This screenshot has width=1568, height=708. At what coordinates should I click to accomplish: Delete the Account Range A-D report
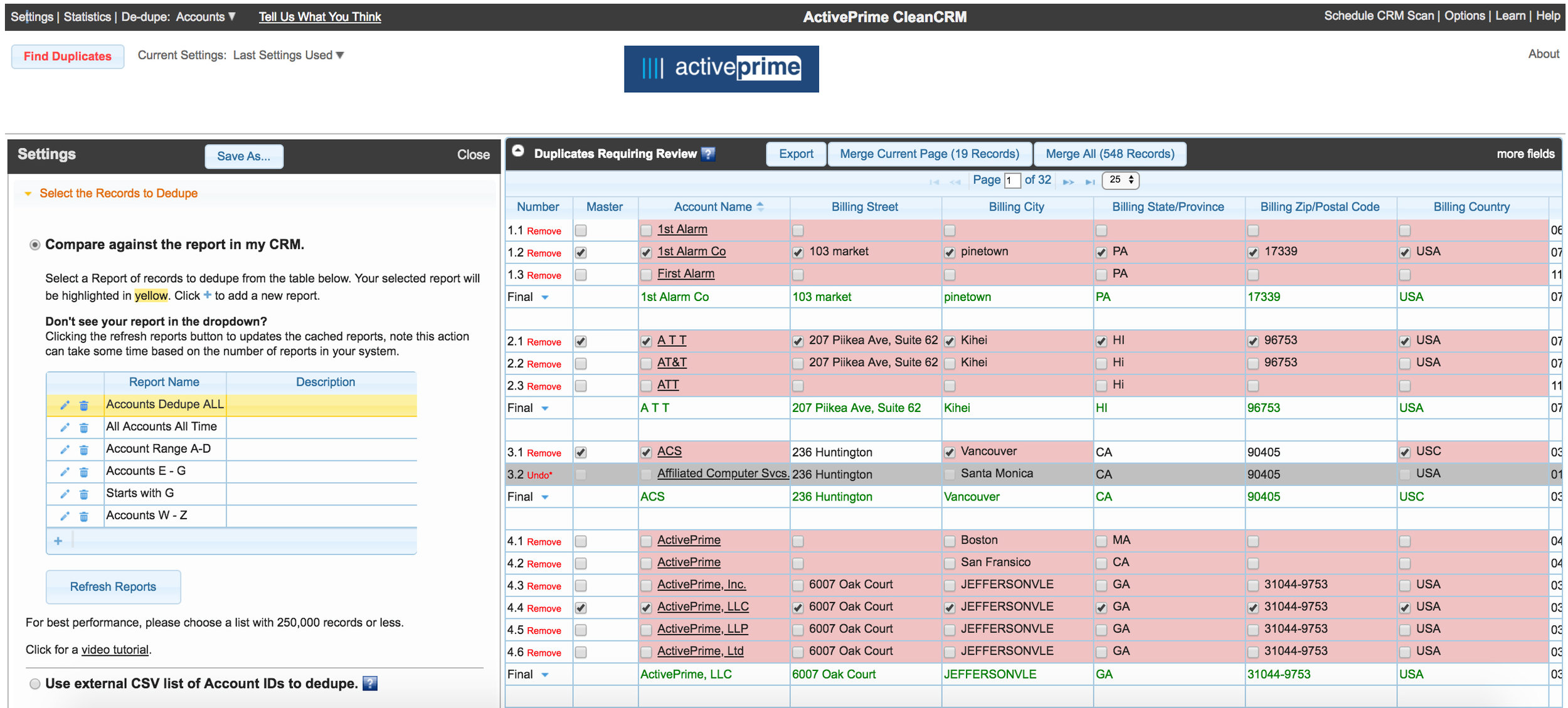click(83, 450)
